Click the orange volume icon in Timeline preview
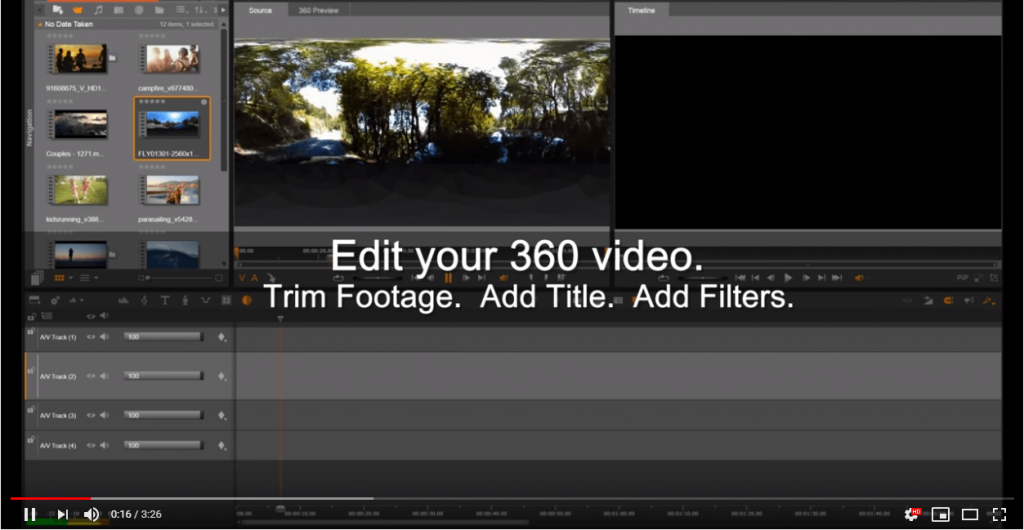Screen dimensions: 1024x530 [x=859, y=278]
